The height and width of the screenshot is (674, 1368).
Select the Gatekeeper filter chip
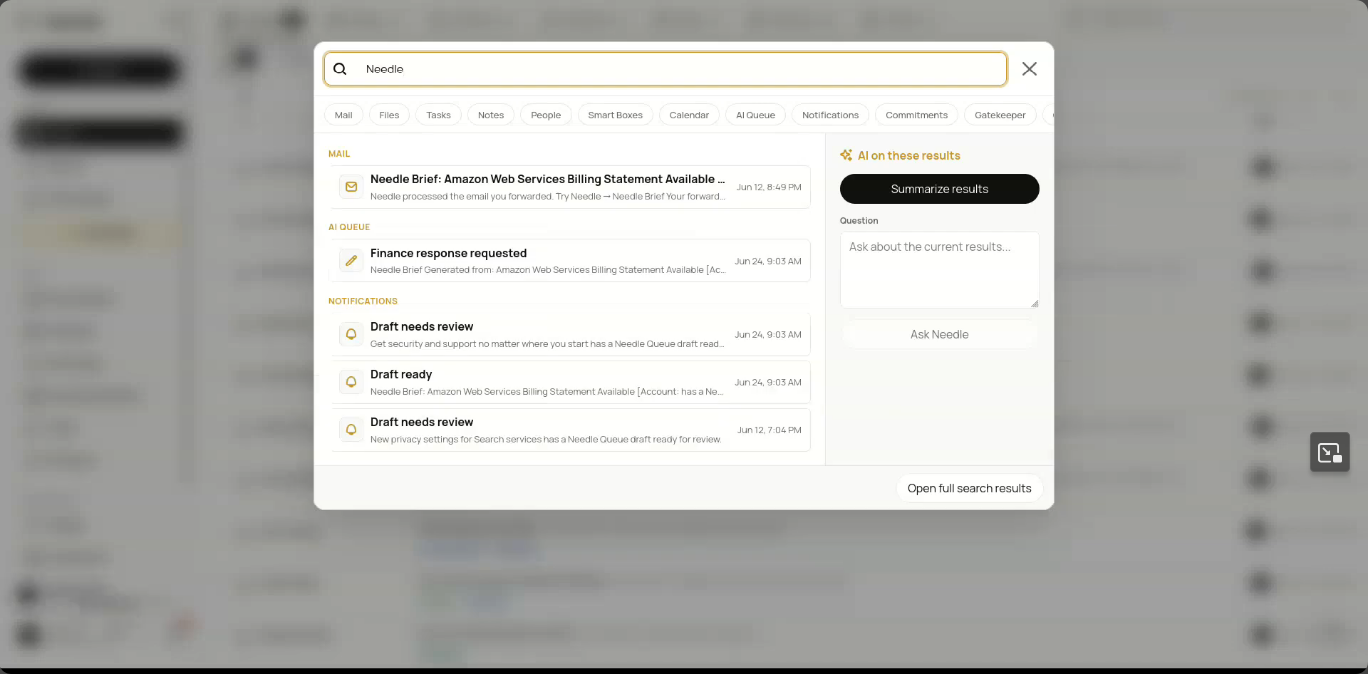pyautogui.click(x=1000, y=115)
